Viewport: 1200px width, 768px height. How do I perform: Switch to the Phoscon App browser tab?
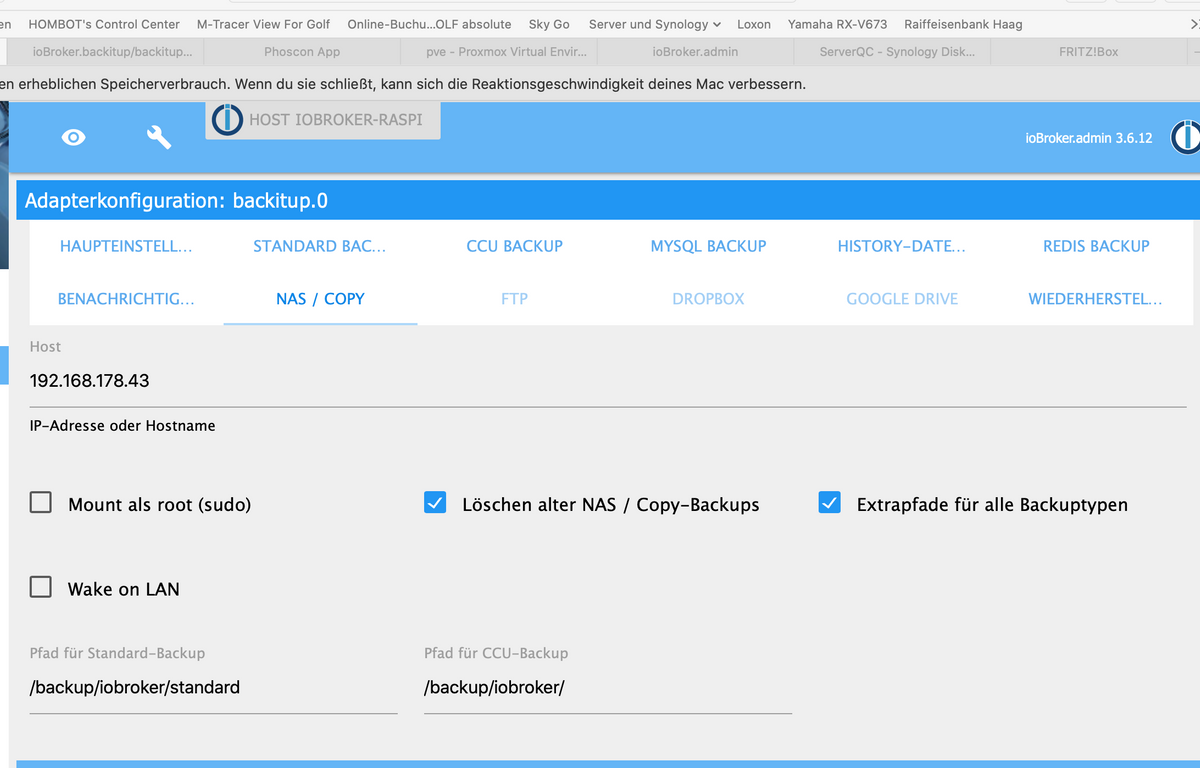302,51
